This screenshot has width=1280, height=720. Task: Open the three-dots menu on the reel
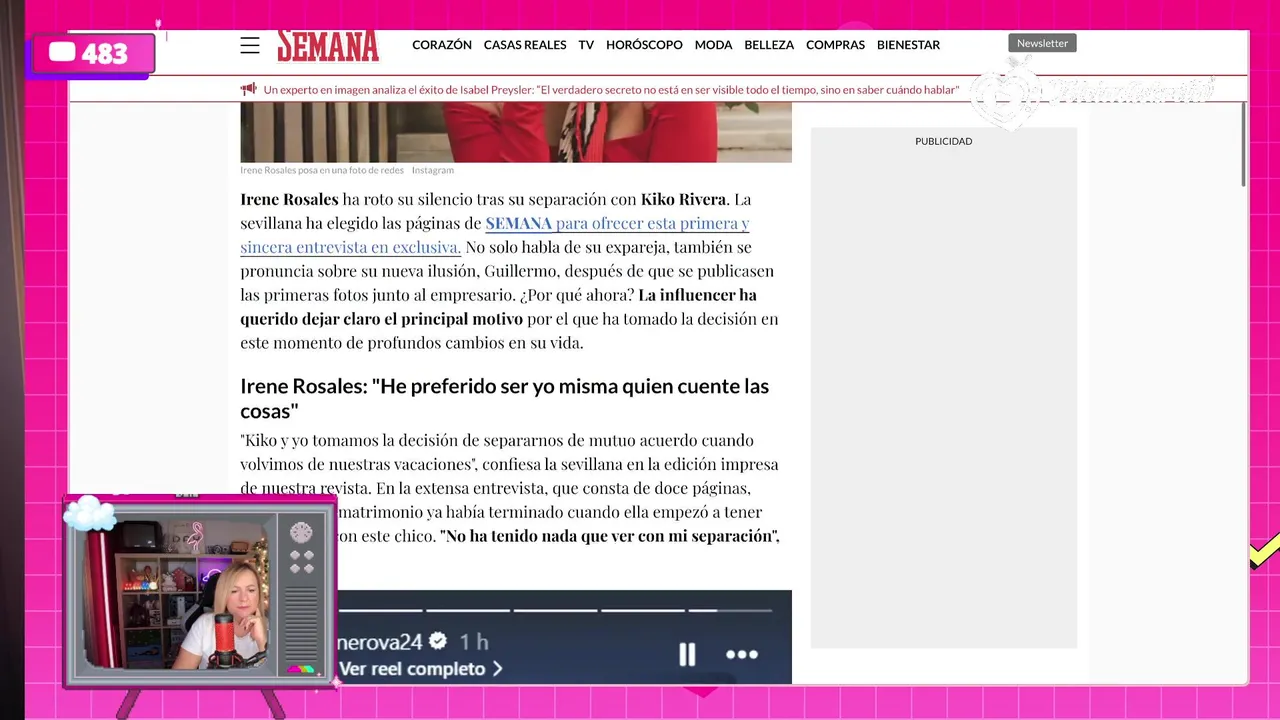tap(742, 654)
